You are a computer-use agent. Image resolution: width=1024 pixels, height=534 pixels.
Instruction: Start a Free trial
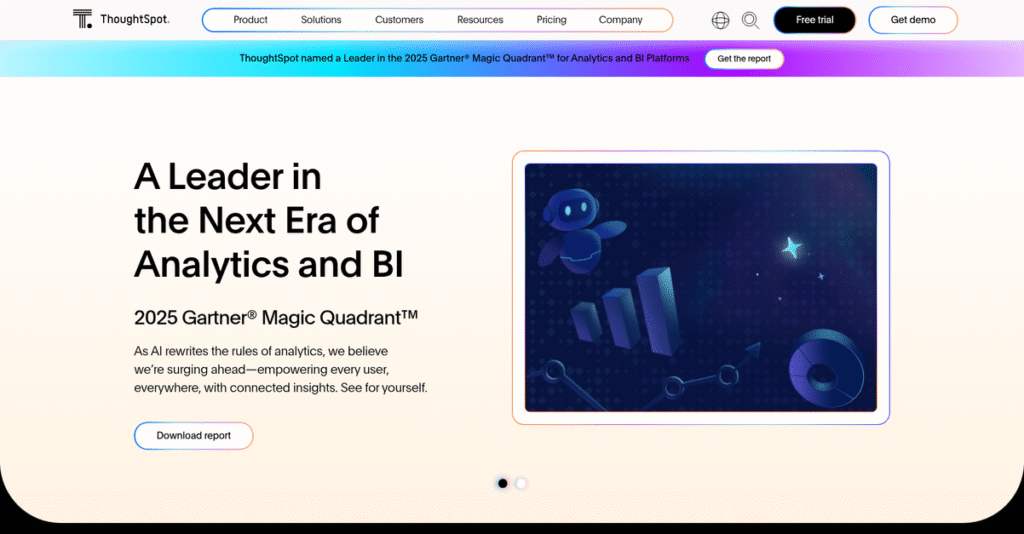[x=814, y=20]
